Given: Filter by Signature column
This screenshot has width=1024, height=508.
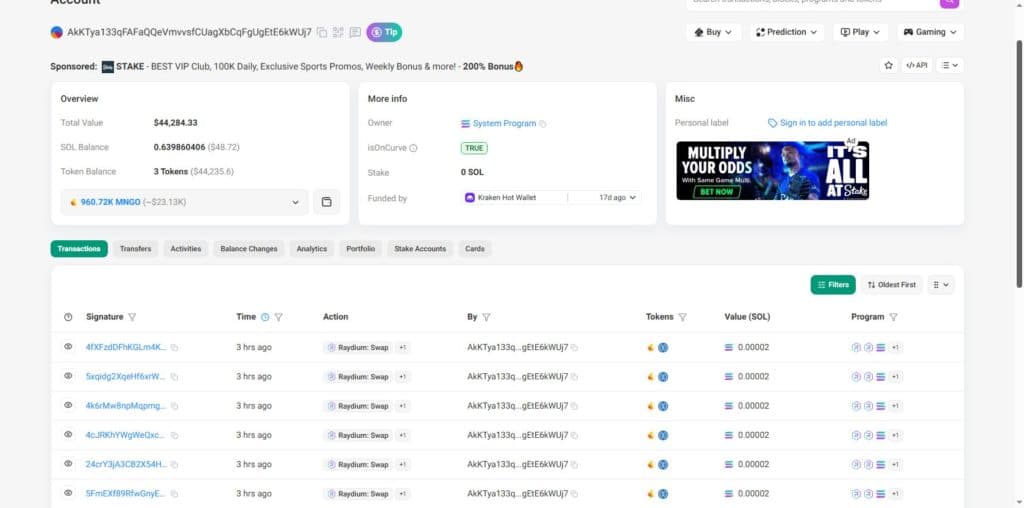Looking at the screenshot, I should coord(132,317).
